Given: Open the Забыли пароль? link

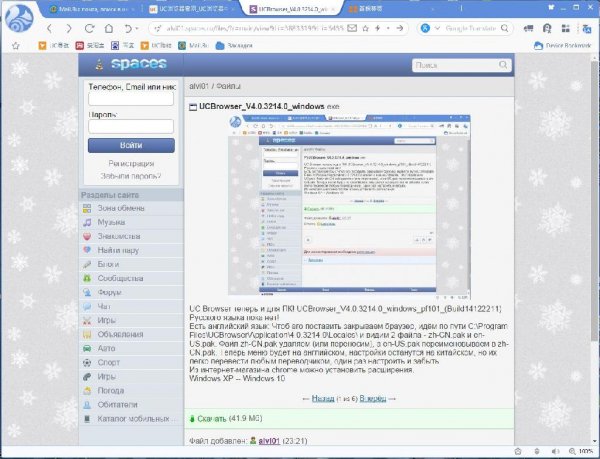Looking at the screenshot, I should pos(131,176).
